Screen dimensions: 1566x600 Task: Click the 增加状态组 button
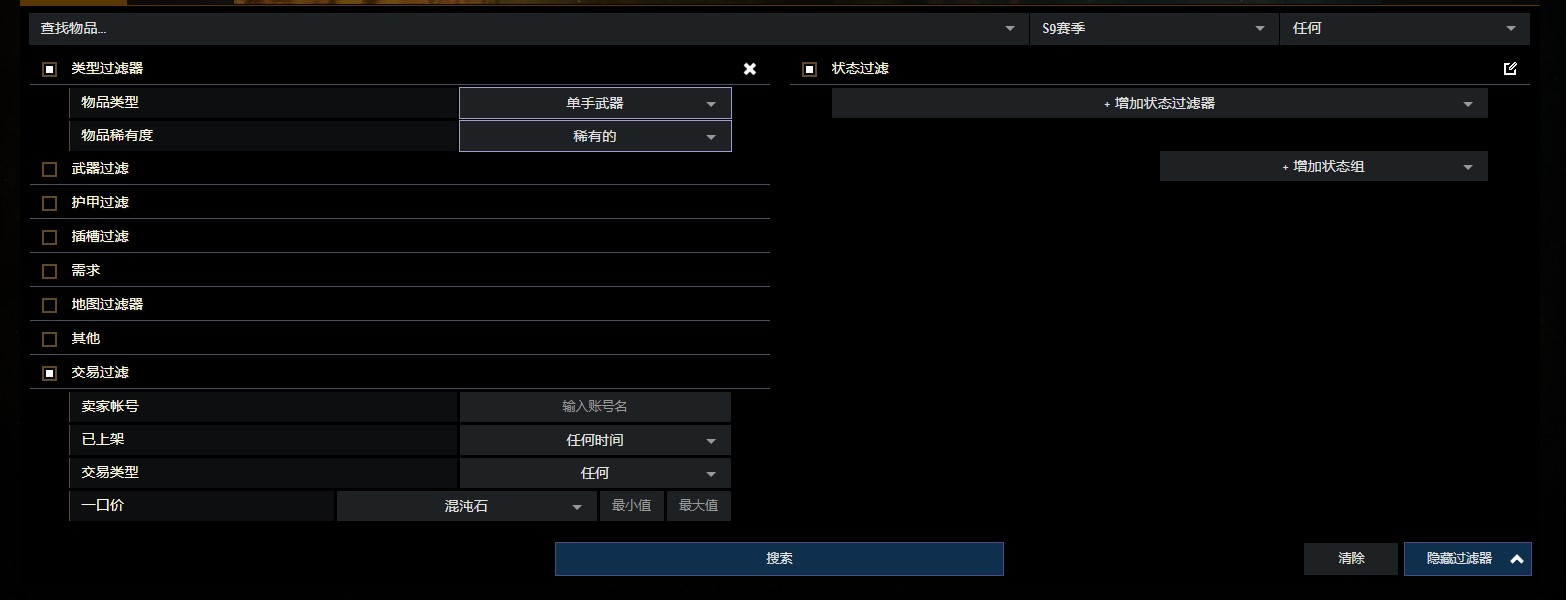[x=1323, y=166]
